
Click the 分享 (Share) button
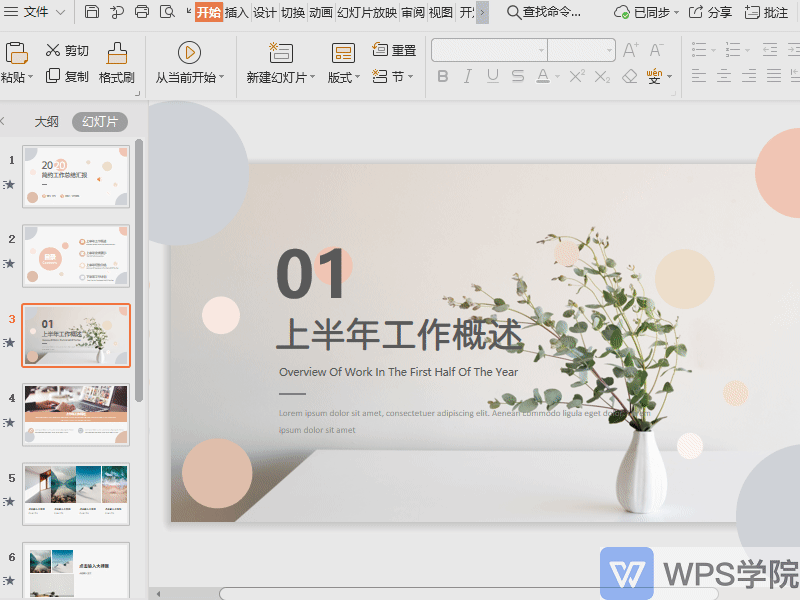pyautogui.click(x=714, y=13)
